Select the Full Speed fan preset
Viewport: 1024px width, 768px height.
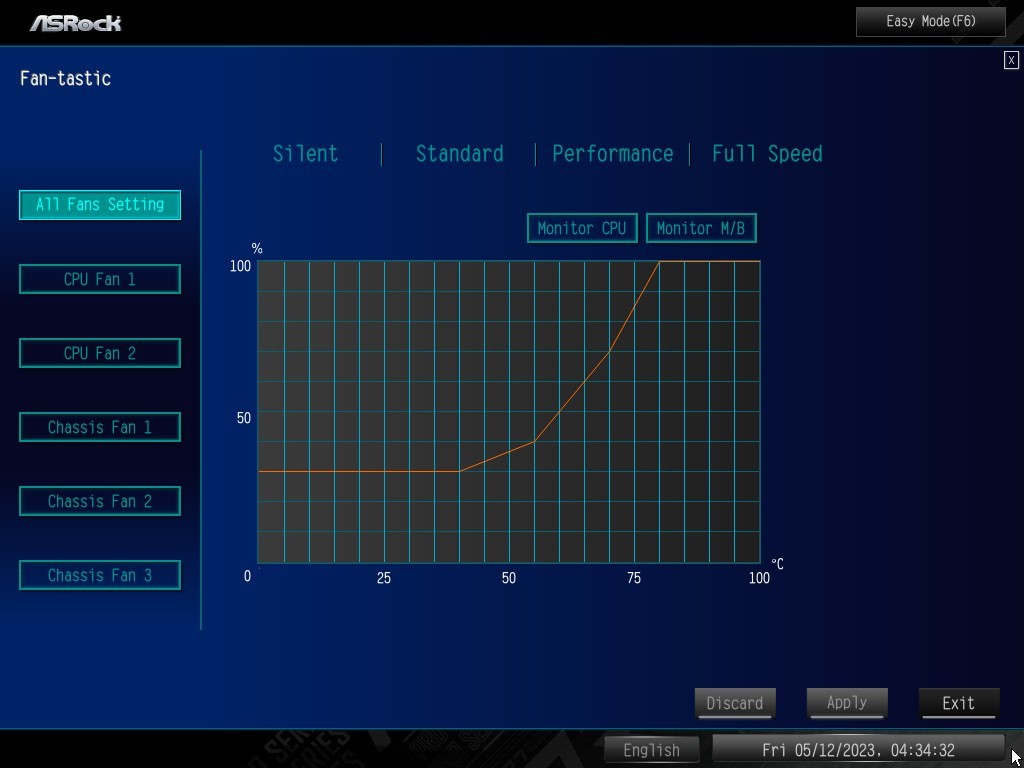click(767, 154)
